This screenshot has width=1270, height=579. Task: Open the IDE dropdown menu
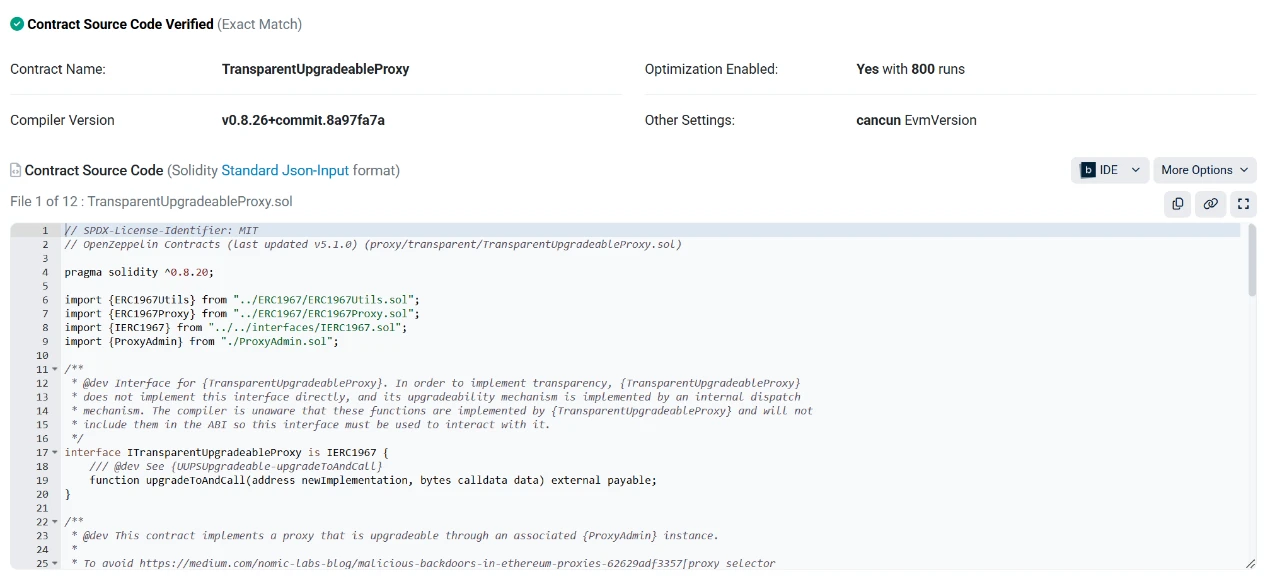point(1110,170)
